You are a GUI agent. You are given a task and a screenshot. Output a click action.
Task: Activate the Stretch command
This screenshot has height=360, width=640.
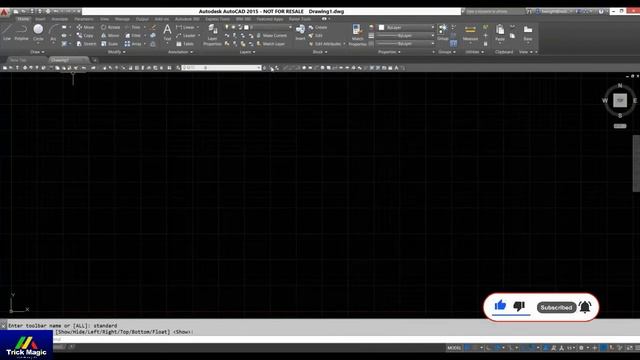pyautogui.click(x=87, y=44)
